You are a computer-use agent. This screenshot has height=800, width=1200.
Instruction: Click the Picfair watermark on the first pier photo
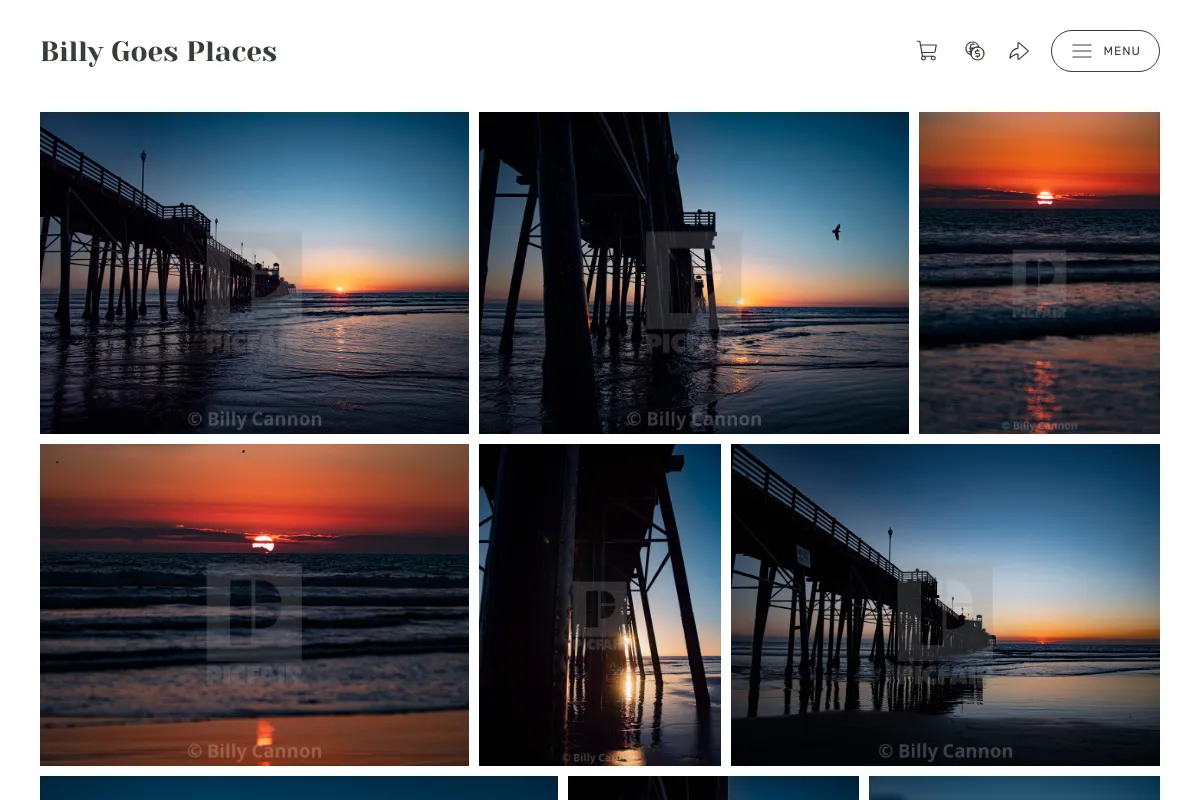pos(254,292)
